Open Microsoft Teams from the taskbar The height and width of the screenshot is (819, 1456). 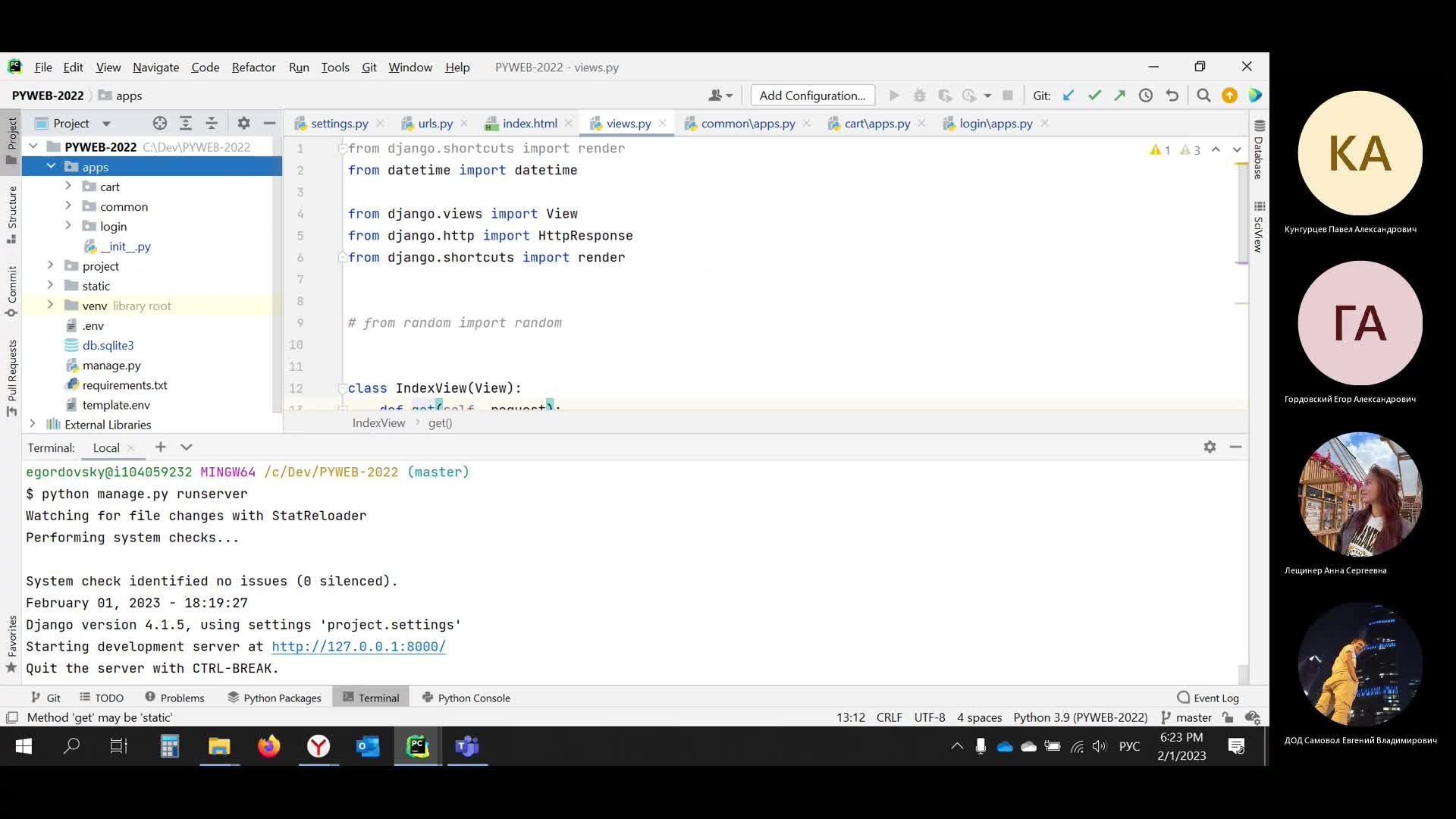[467, 747]
